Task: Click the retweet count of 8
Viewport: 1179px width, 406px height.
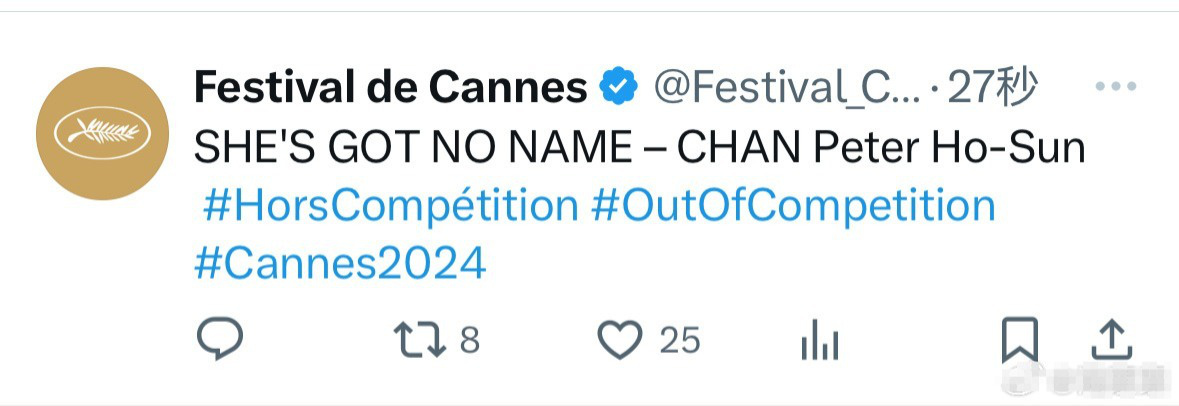Action: point(470,341)
